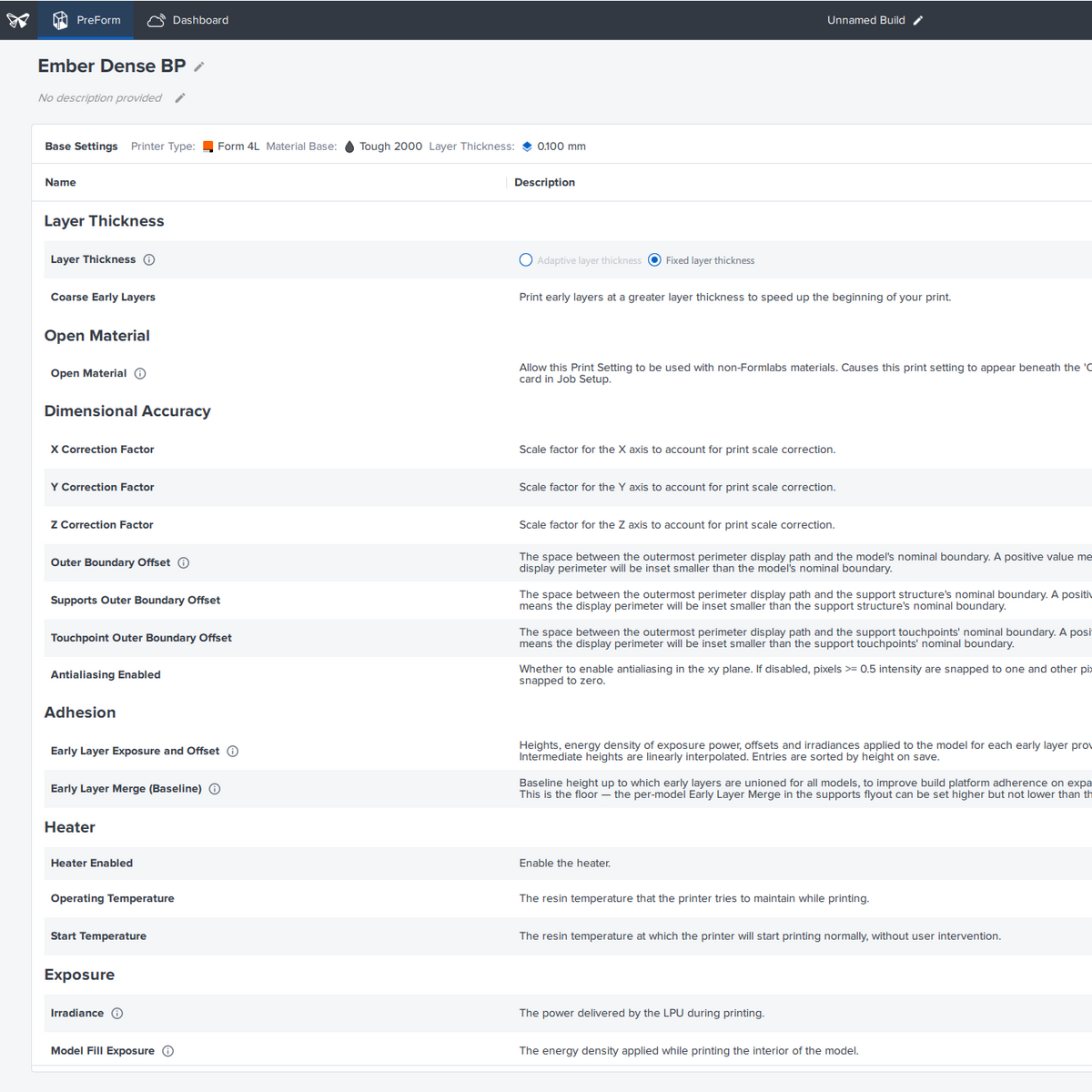Screen dimensions: 1092x1092
Task: Select the Z Correction Factor row
Action: pyautogui.click(x=568, y=525)
